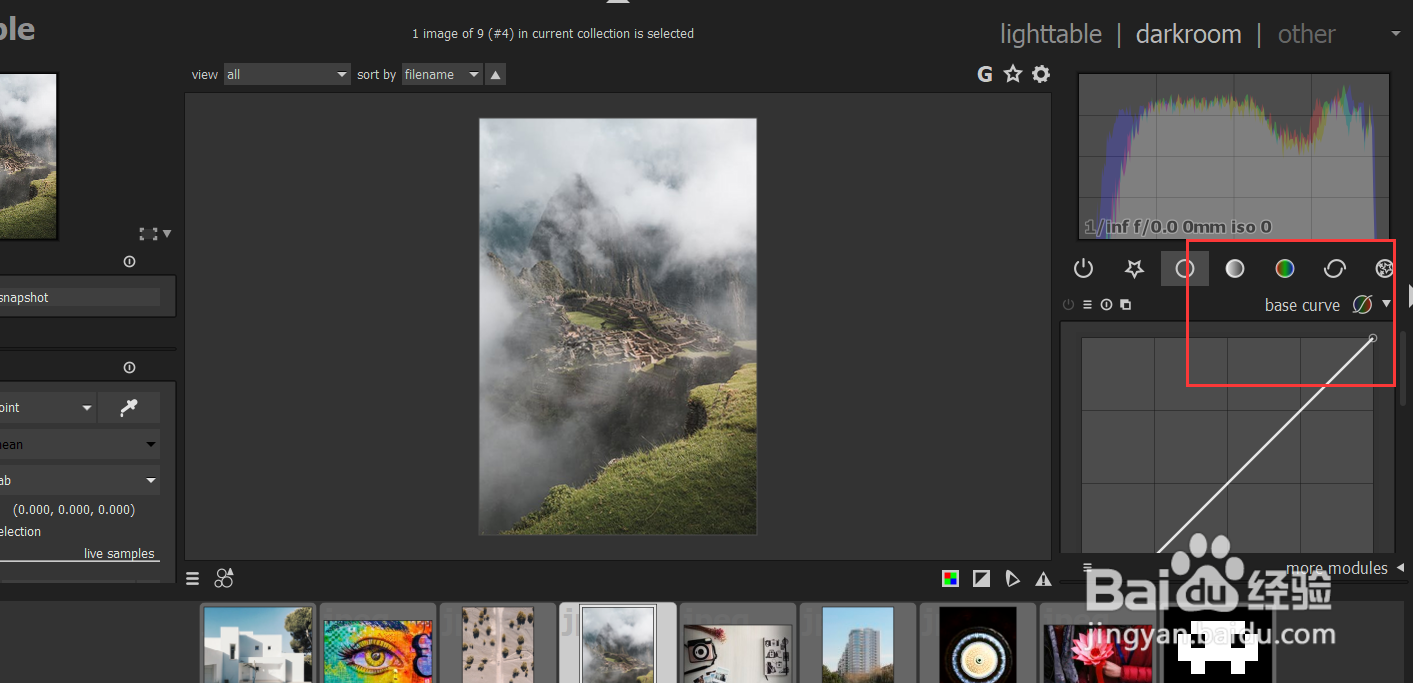Open the correction modules group (rotating arrows)
The height and width of the screenshot is (683, 1413).
coord(1335,268)
